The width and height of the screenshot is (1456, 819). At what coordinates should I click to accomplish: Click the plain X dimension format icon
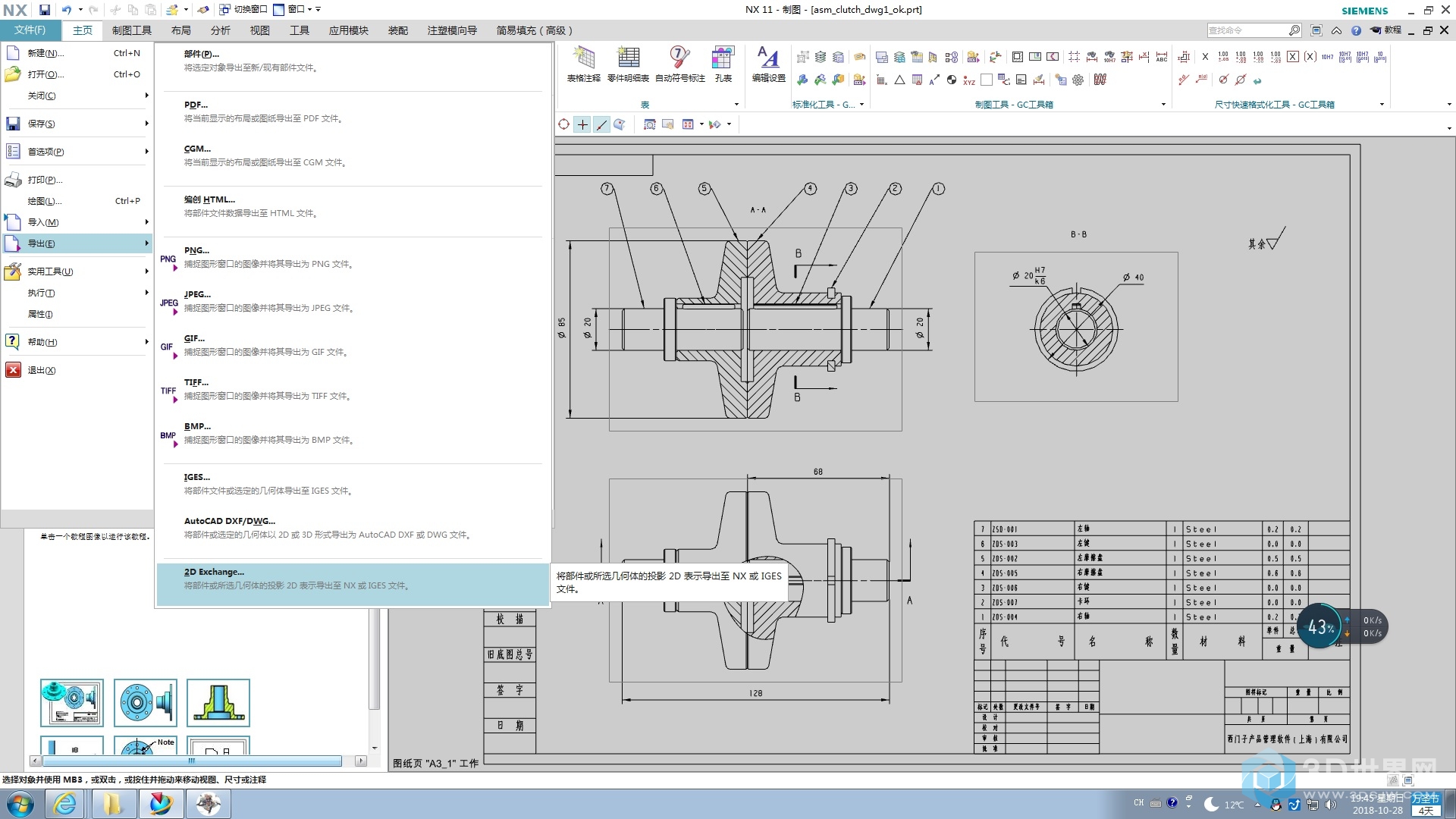pyautogui.click(x=1205, y=57)
